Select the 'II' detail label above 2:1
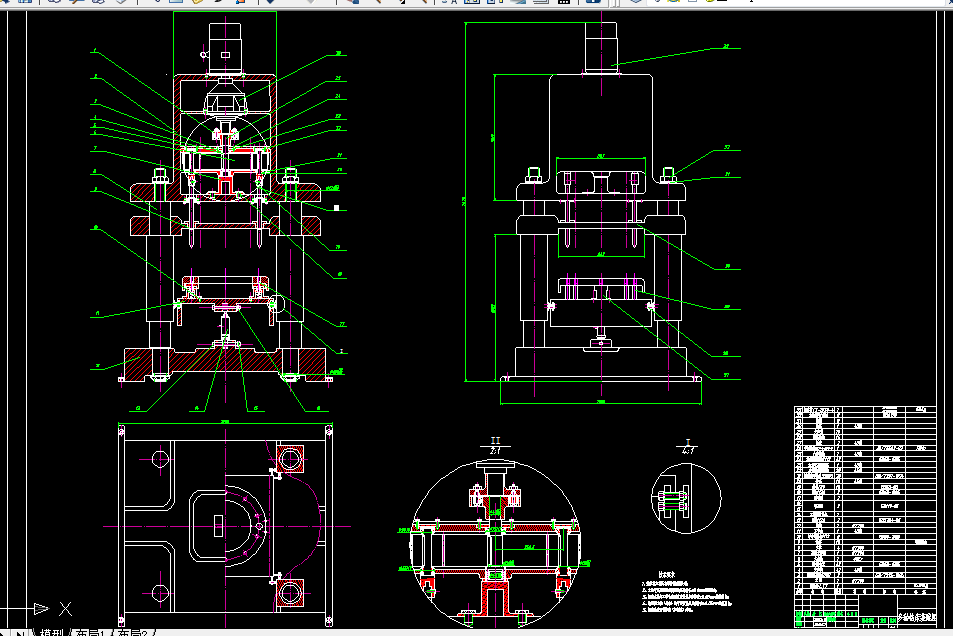 495,440
